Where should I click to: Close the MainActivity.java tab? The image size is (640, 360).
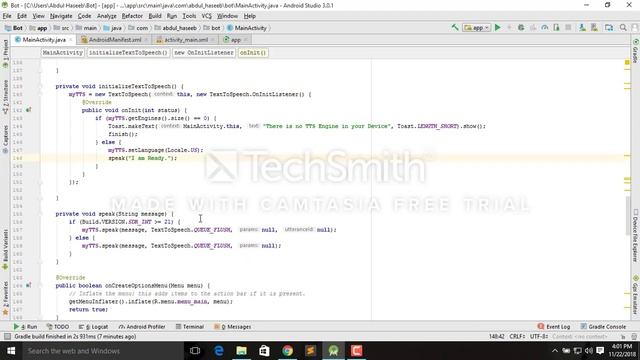pyautogui.click(x=71, y=40)
